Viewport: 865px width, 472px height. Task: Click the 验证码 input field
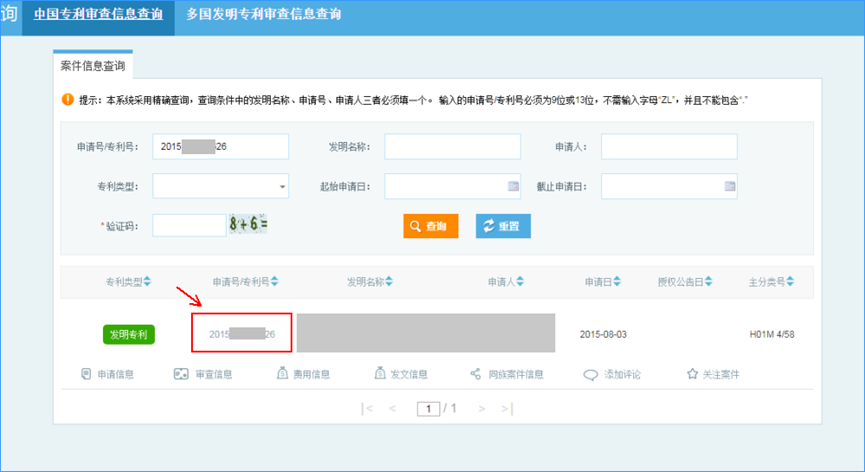click(x=189, y=226)
